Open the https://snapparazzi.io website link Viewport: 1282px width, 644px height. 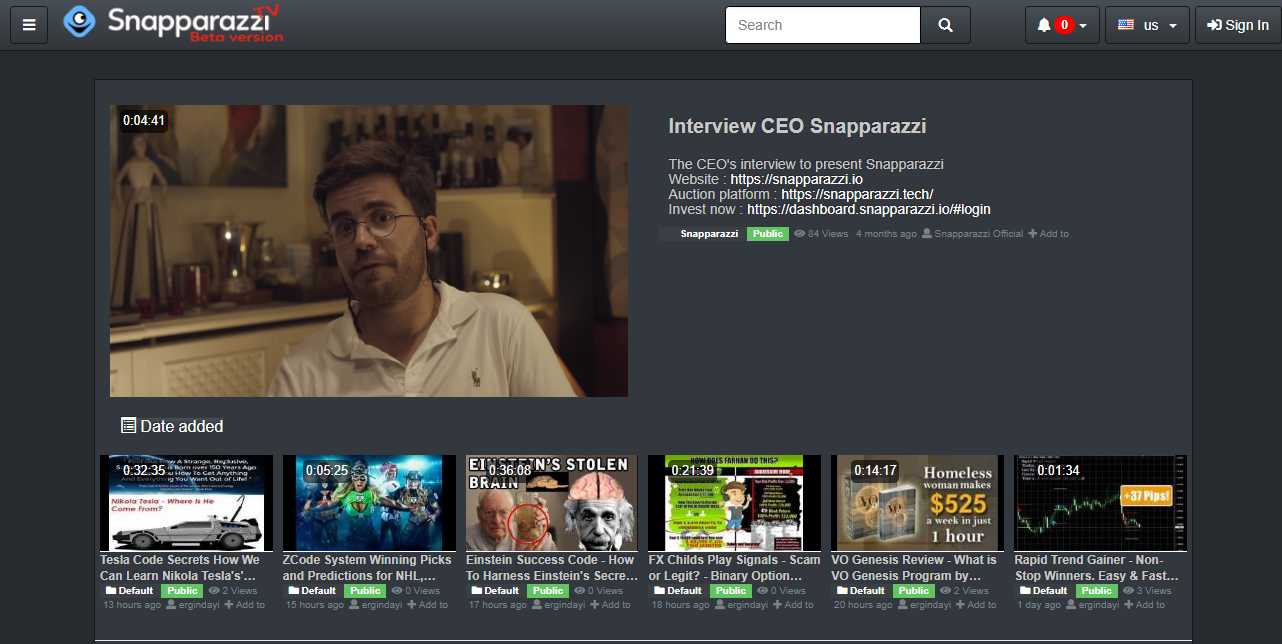pyautogui.click(x=796, y=179)
